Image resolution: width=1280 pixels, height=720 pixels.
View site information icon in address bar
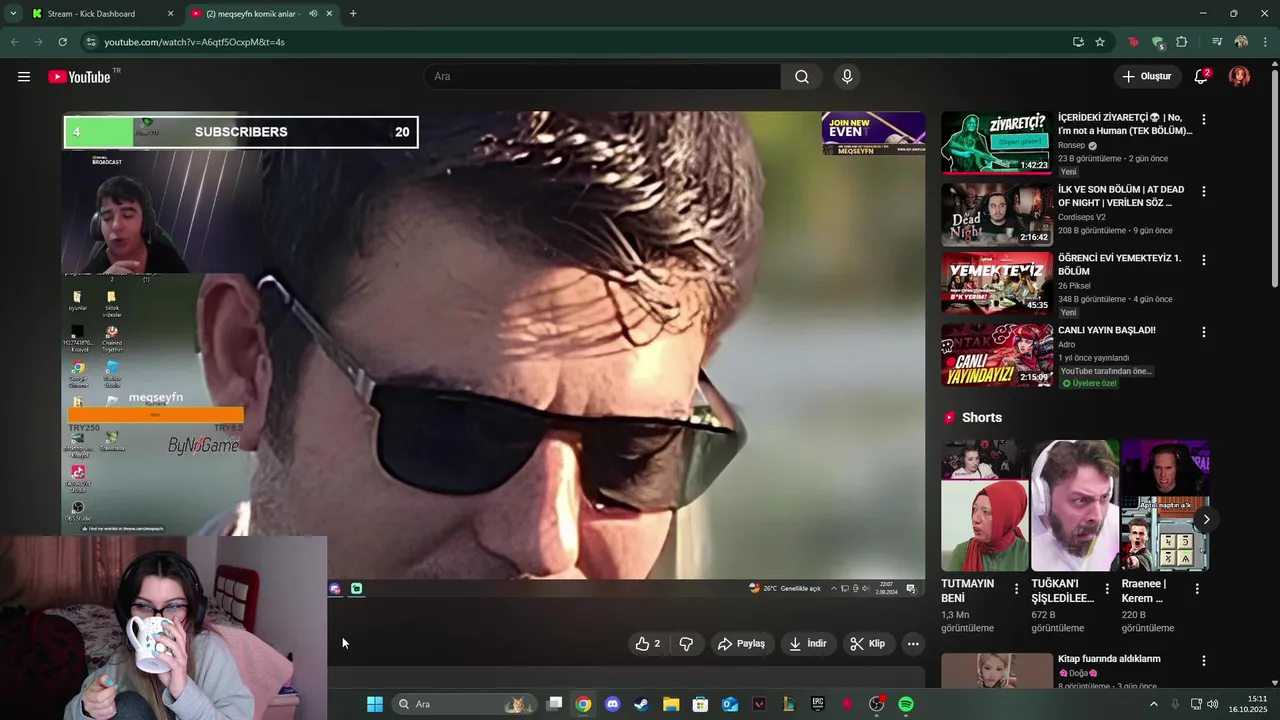pyautogui.click(x=91, y=42)
